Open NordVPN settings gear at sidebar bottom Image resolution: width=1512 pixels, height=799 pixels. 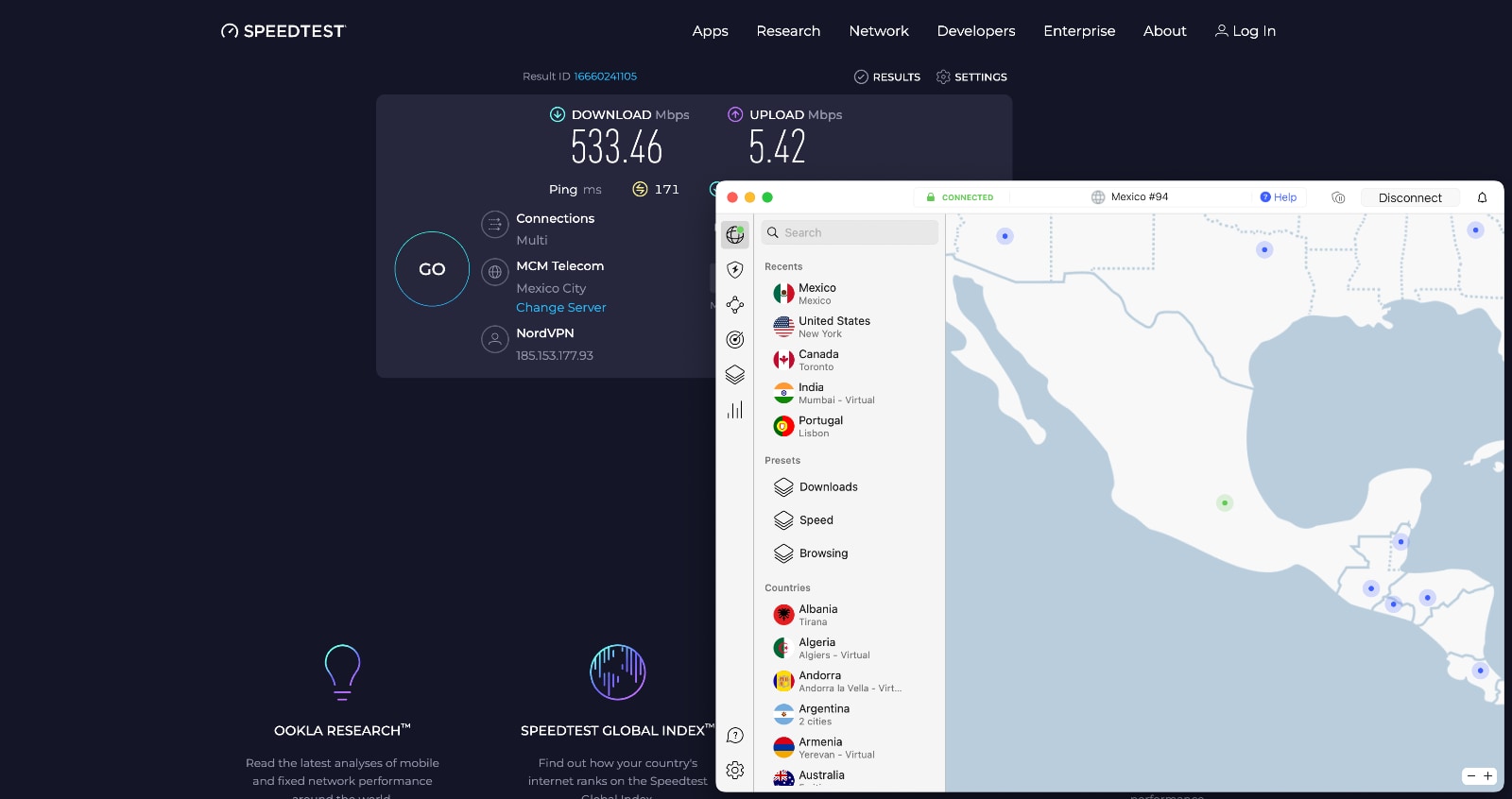point(735,771)
